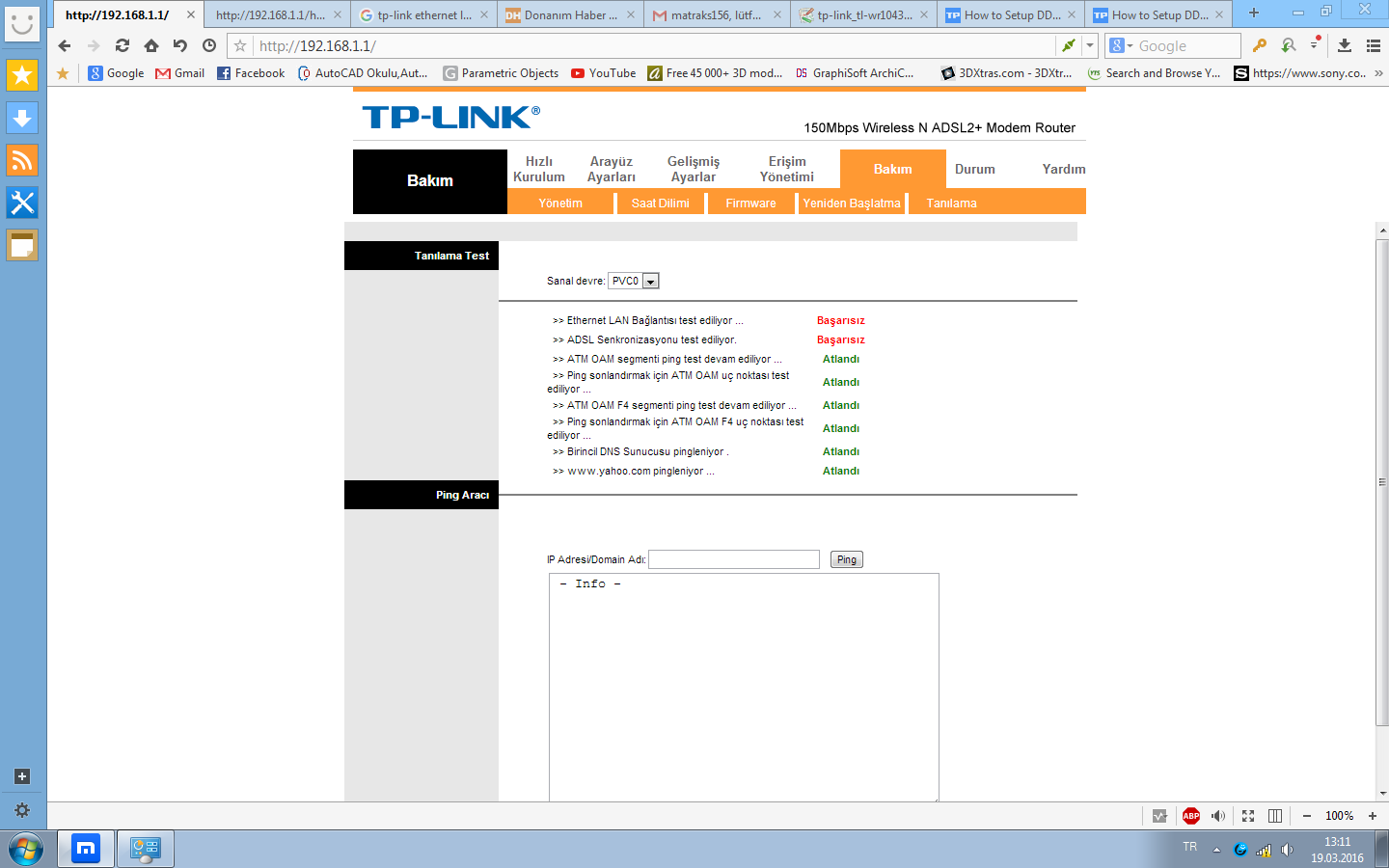The width and height of the screenshot is (1389, 868).
Task: Open the YouTube bookmark
Action: 604,73
